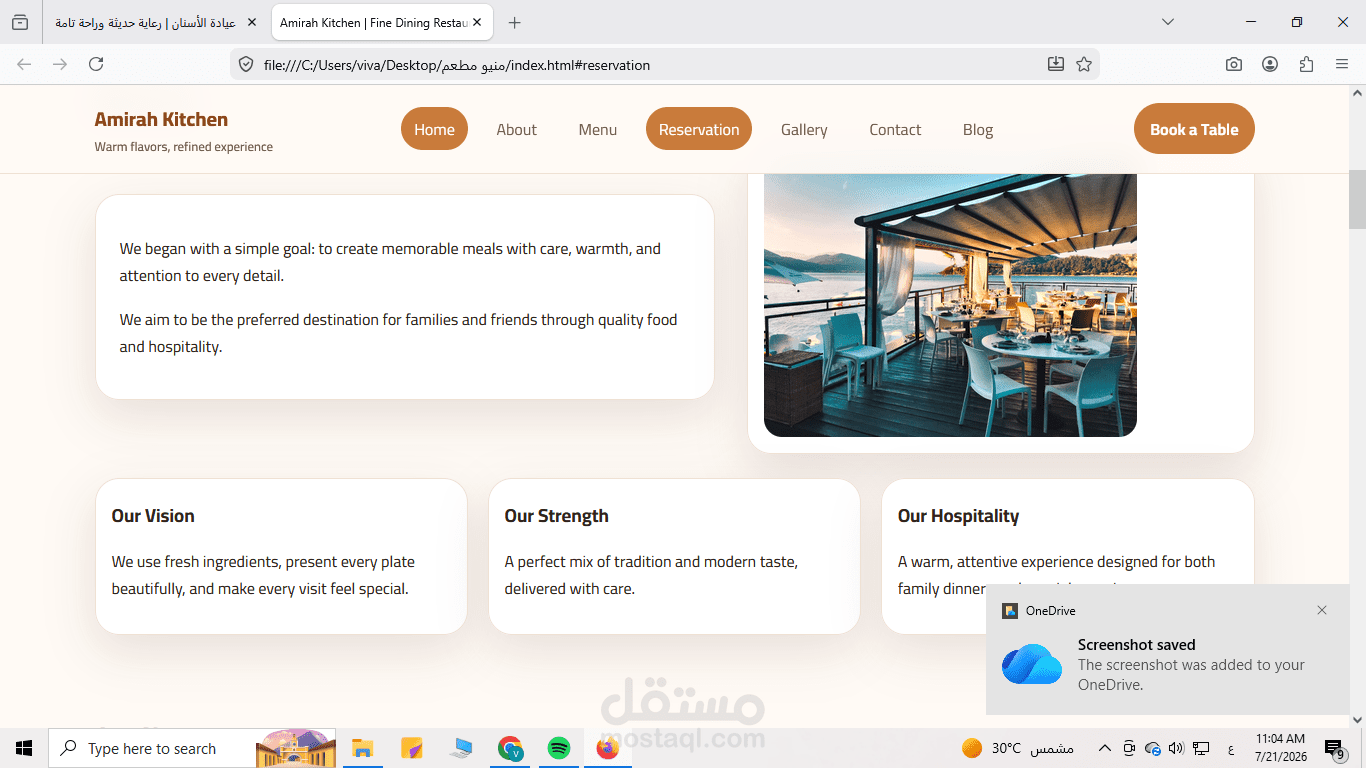Open the Menu nav link
Screen dimensions: 1366x768
click(598, 129)
